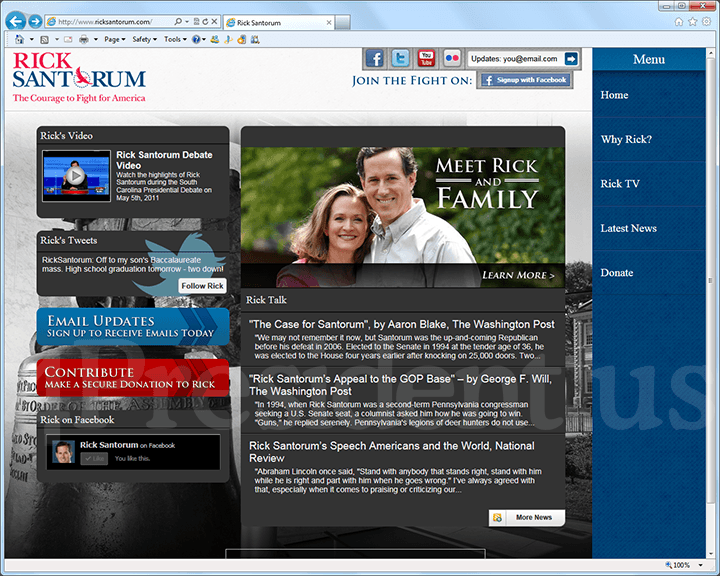Toggle the compatibility view icon in address bar
720x576 pixels.
point(197,22)
